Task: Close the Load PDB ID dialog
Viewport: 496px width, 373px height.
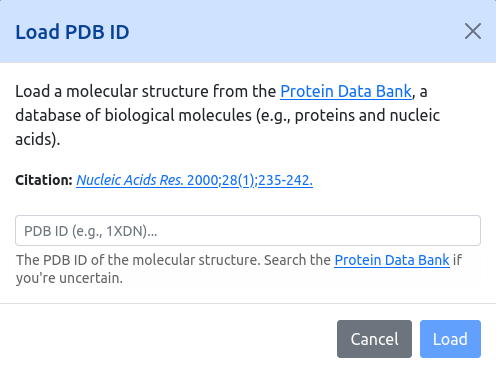Action: [x=473, y=31]
